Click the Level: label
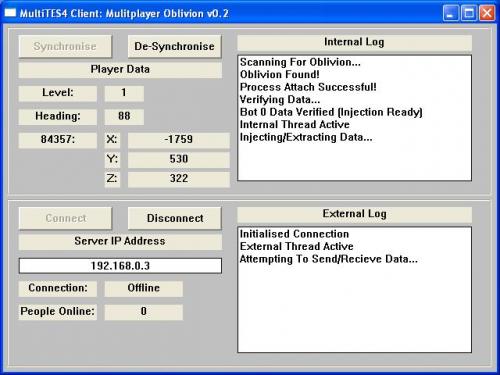500x375 pixels. pos(58,93)
